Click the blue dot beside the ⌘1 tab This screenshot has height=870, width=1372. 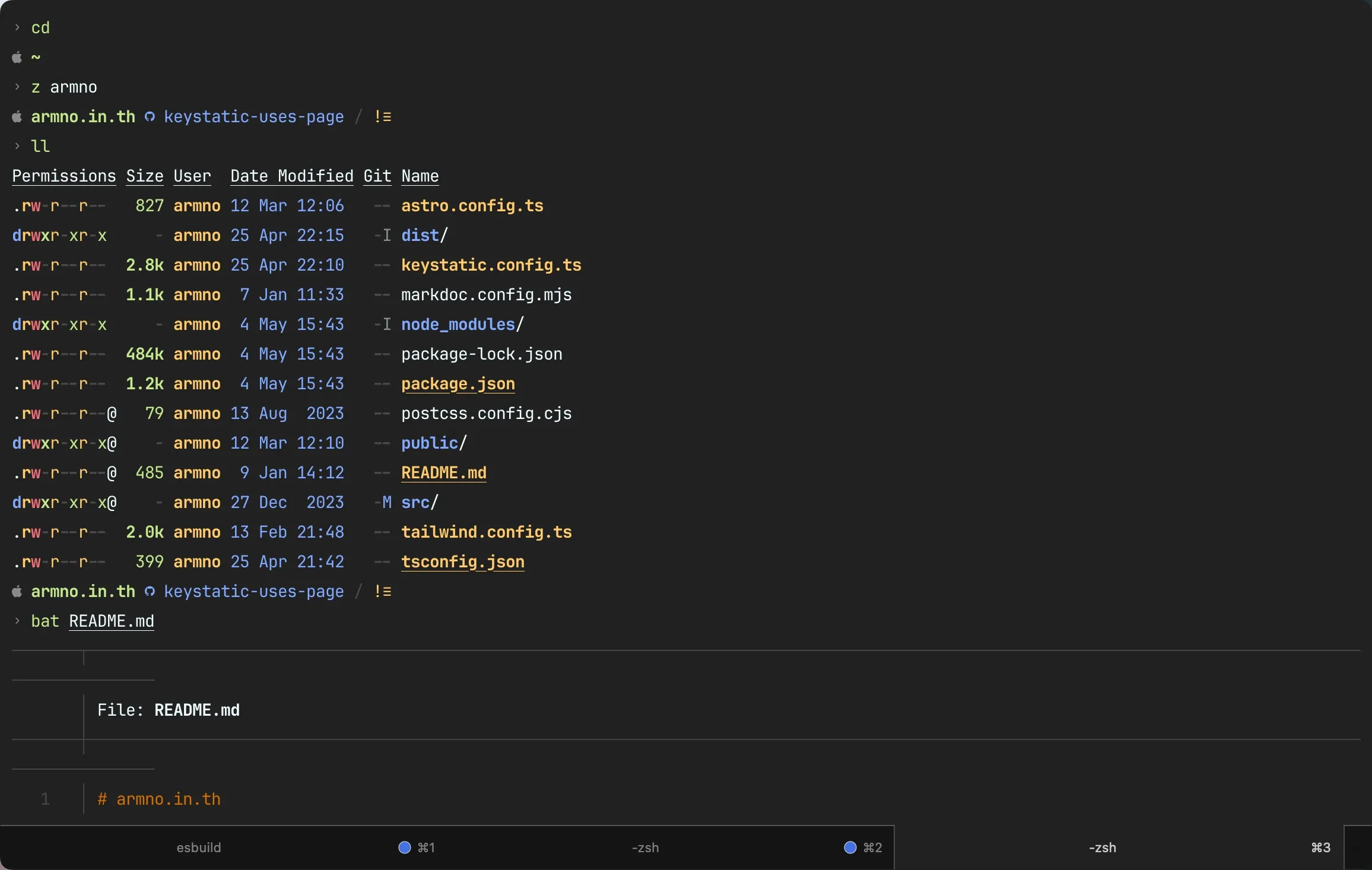[404, 847]
